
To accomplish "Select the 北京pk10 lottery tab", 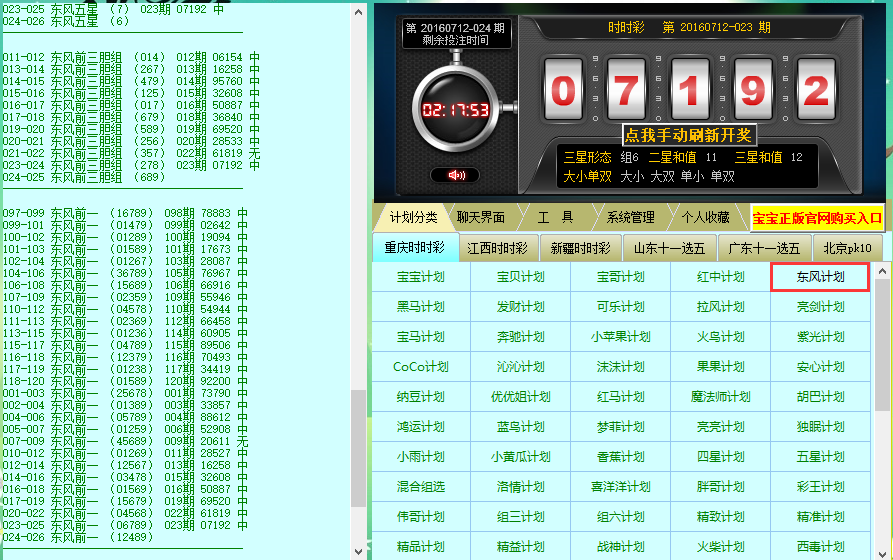I will click(847, 248).
